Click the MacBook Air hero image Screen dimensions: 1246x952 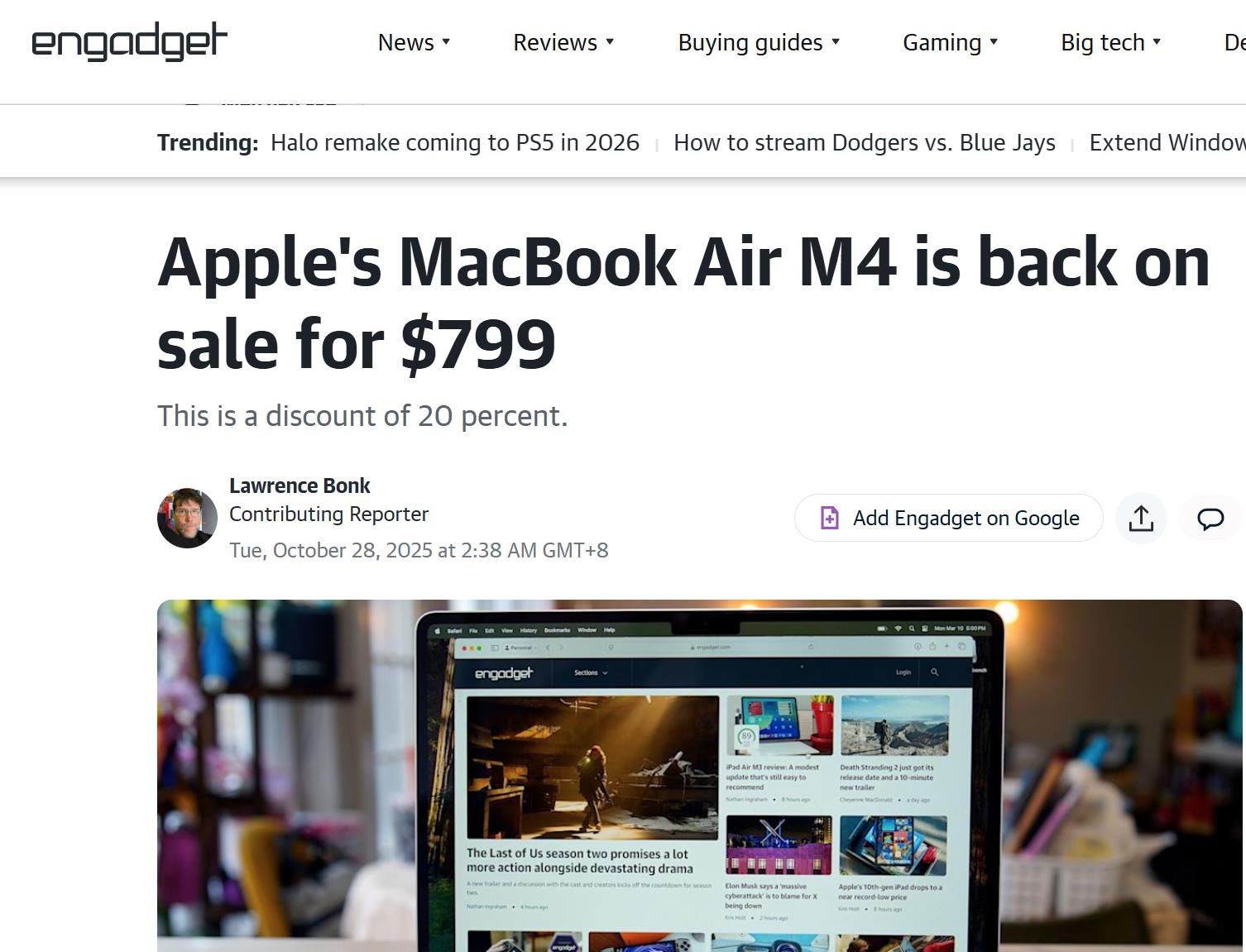pos(700,776)
